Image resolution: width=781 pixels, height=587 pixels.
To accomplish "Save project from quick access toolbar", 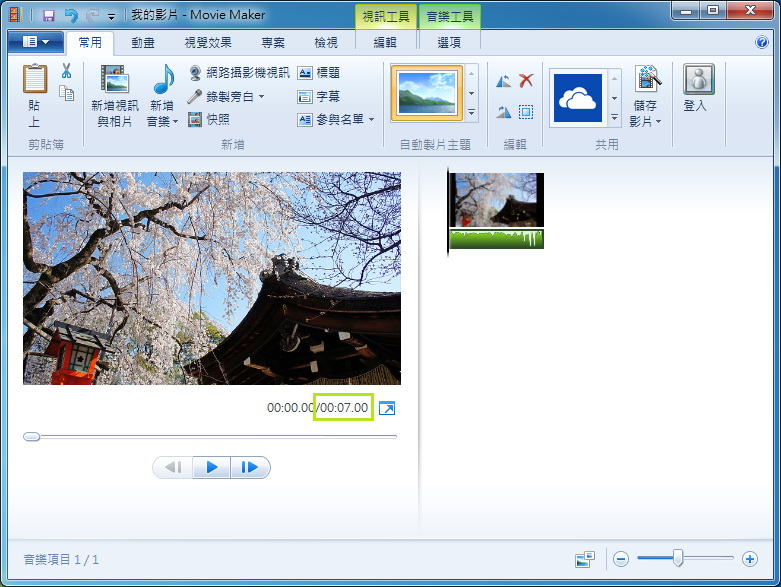I will click(48, 16).
